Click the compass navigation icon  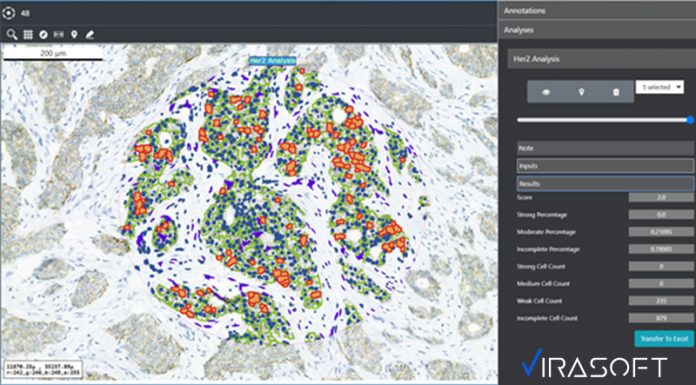pos(43,35)
